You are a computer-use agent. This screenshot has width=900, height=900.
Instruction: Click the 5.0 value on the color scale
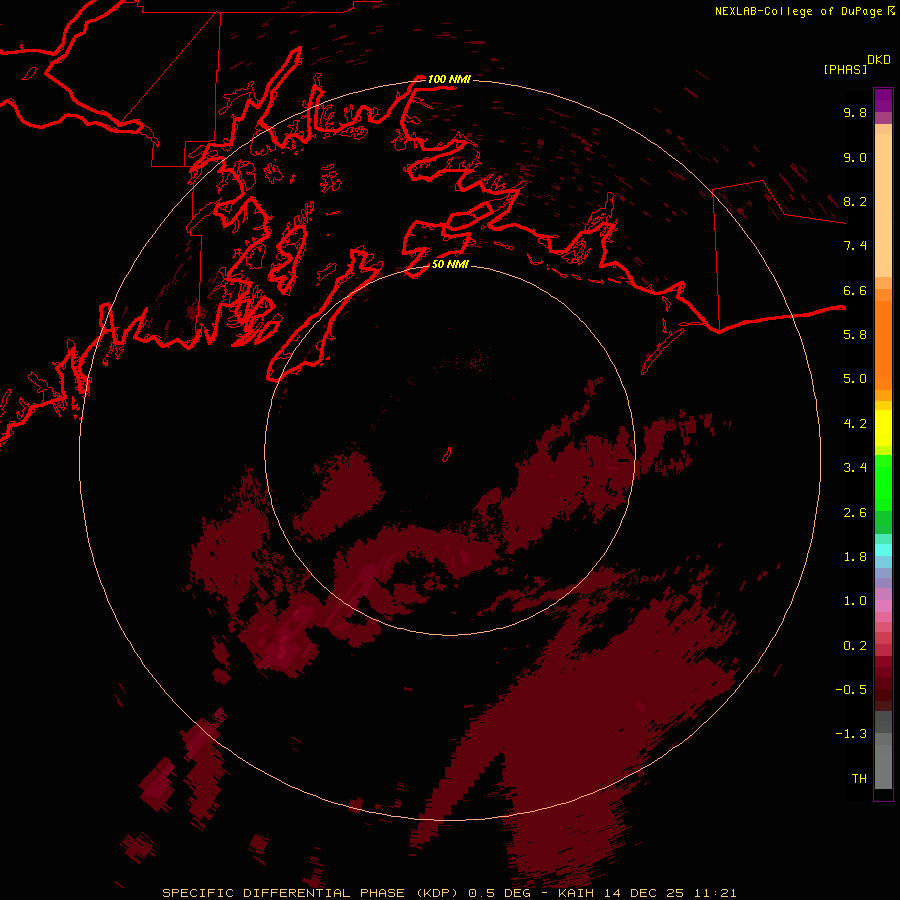(855, 379)
